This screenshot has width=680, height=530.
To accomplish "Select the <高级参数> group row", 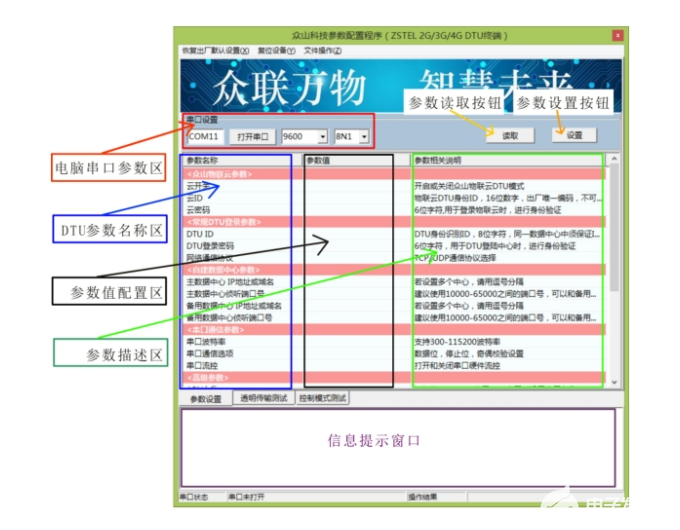I will (394, 378).
